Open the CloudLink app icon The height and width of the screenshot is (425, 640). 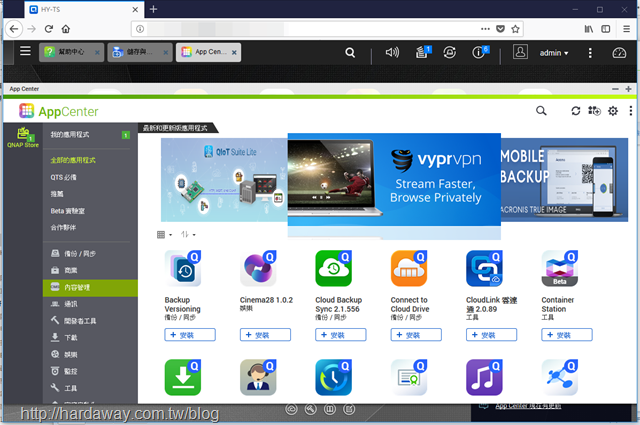[484, 269]
